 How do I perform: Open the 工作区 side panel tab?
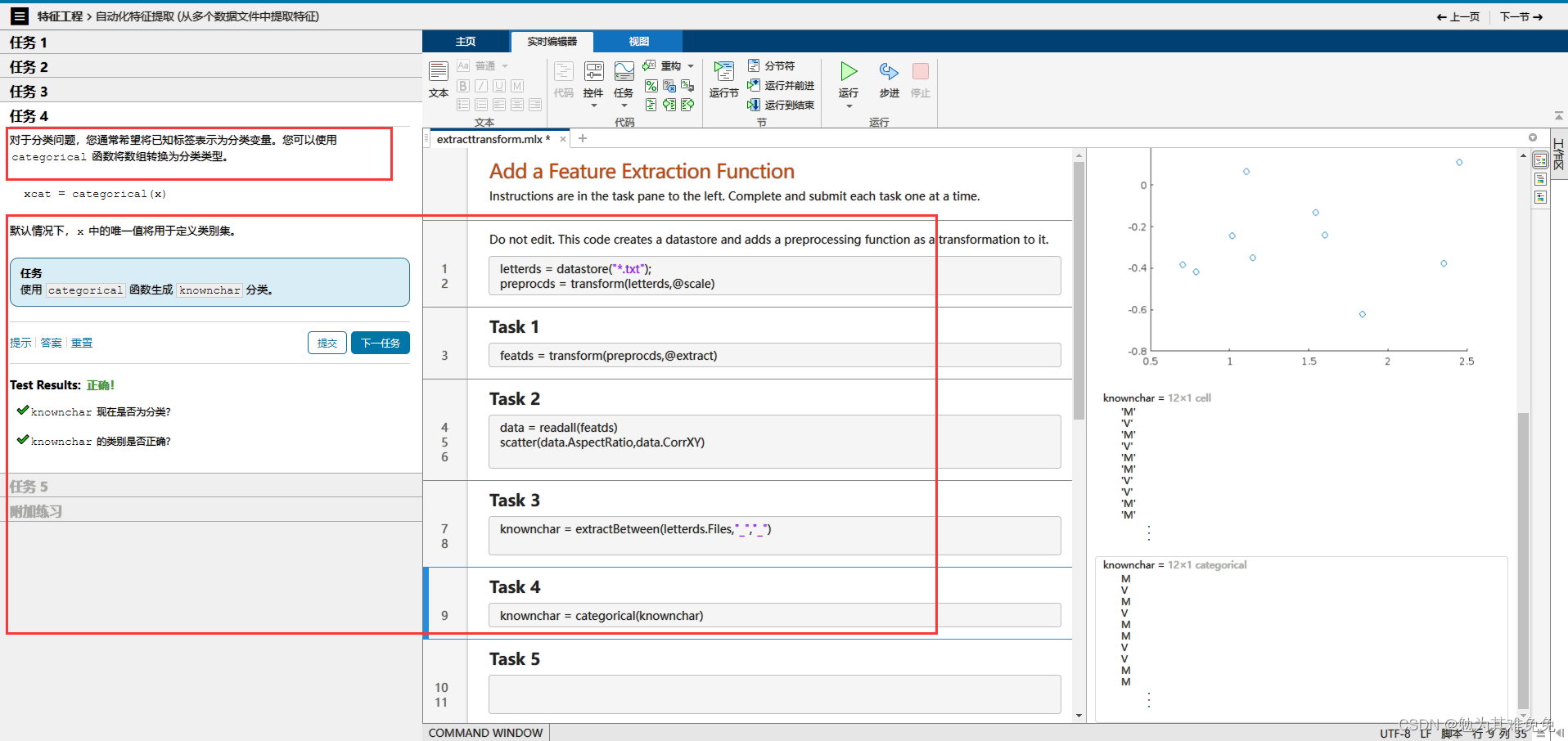coord(1559,154)
